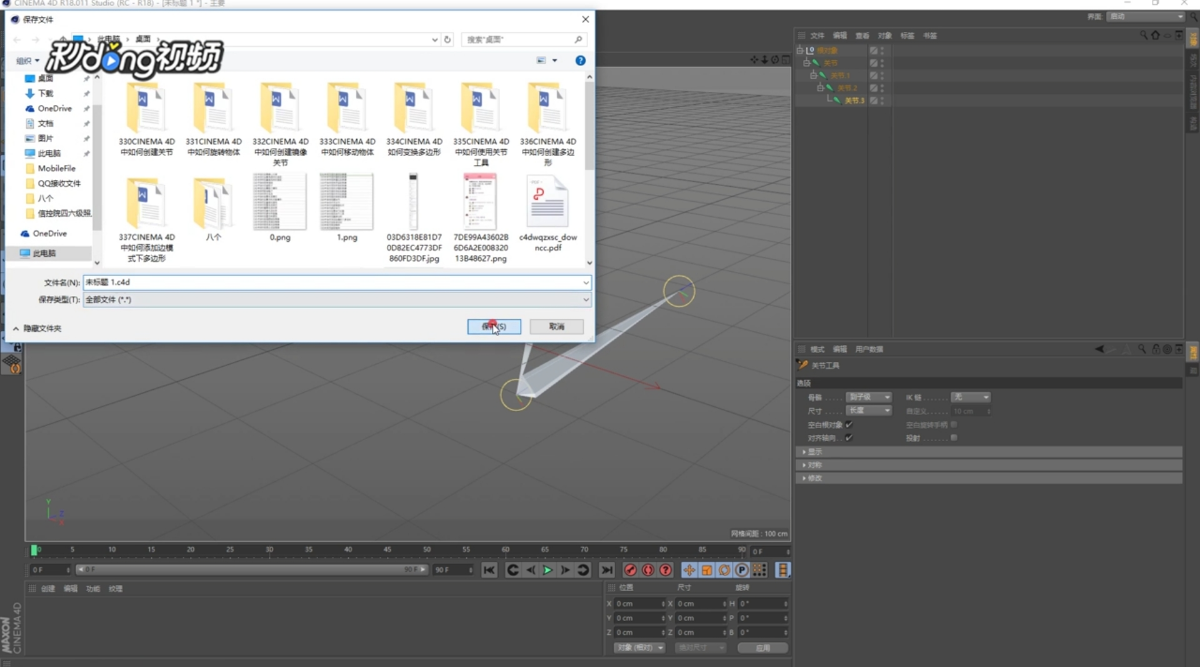Open the 骨骼 bone dropdown
Image resolution: width=1200 pixels, height=667 pixels.
(868, 397)
